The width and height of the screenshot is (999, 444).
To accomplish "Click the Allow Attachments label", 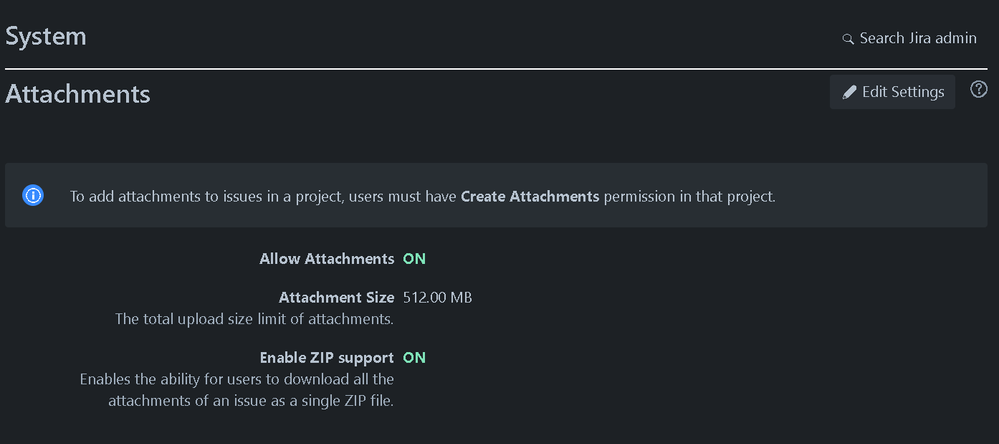I will pos(327,259).
